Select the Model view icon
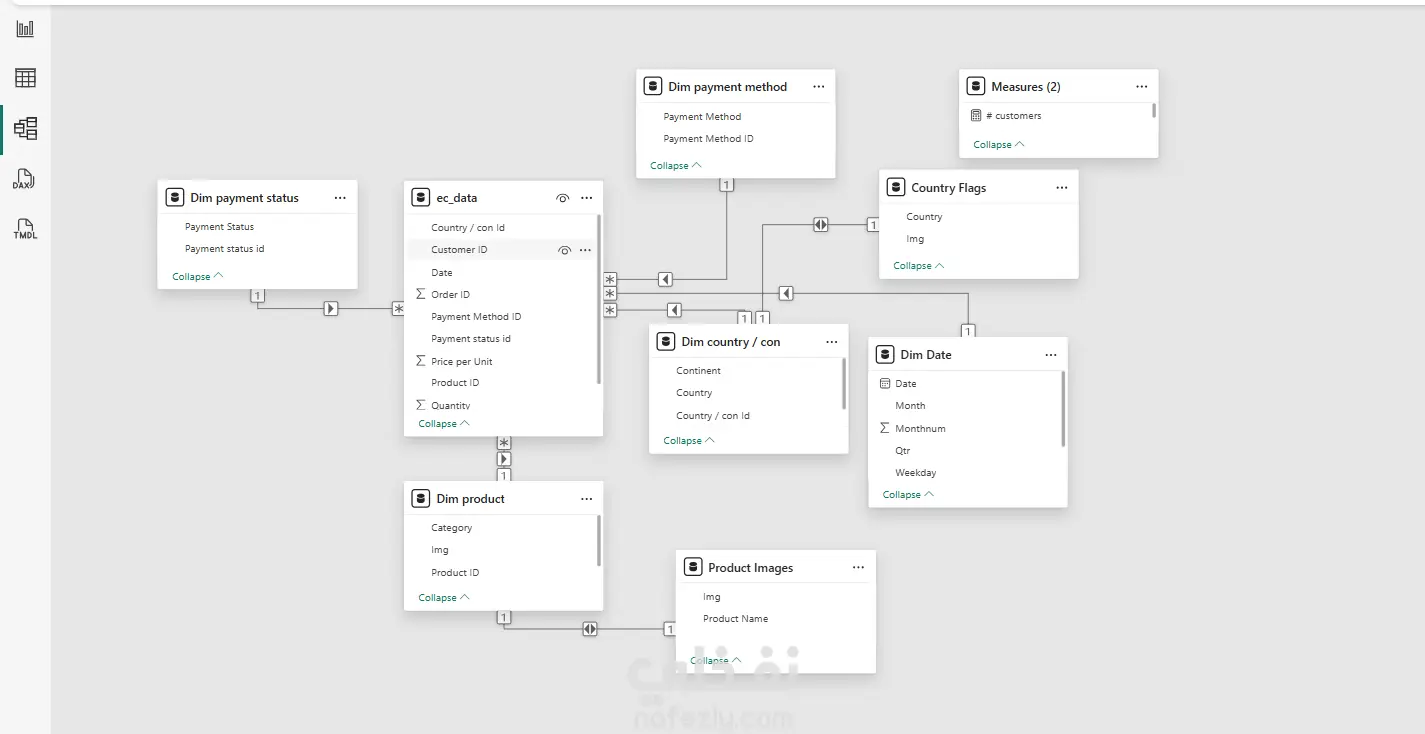The height and width of the screenshot is (734, 1425). [x=25, y=128]
